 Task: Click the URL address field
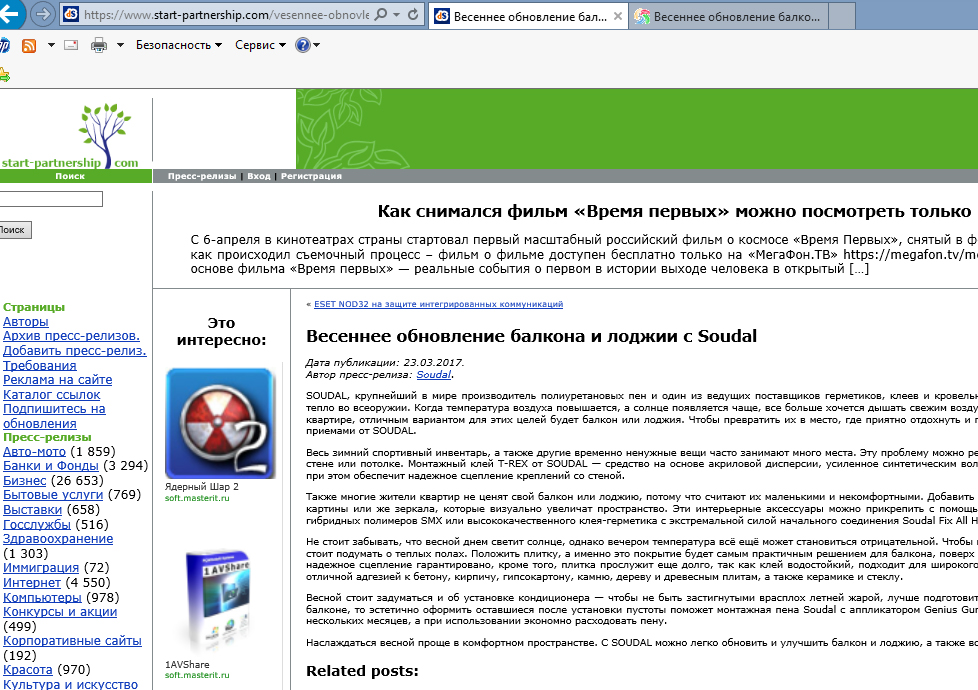coord(226,14)
